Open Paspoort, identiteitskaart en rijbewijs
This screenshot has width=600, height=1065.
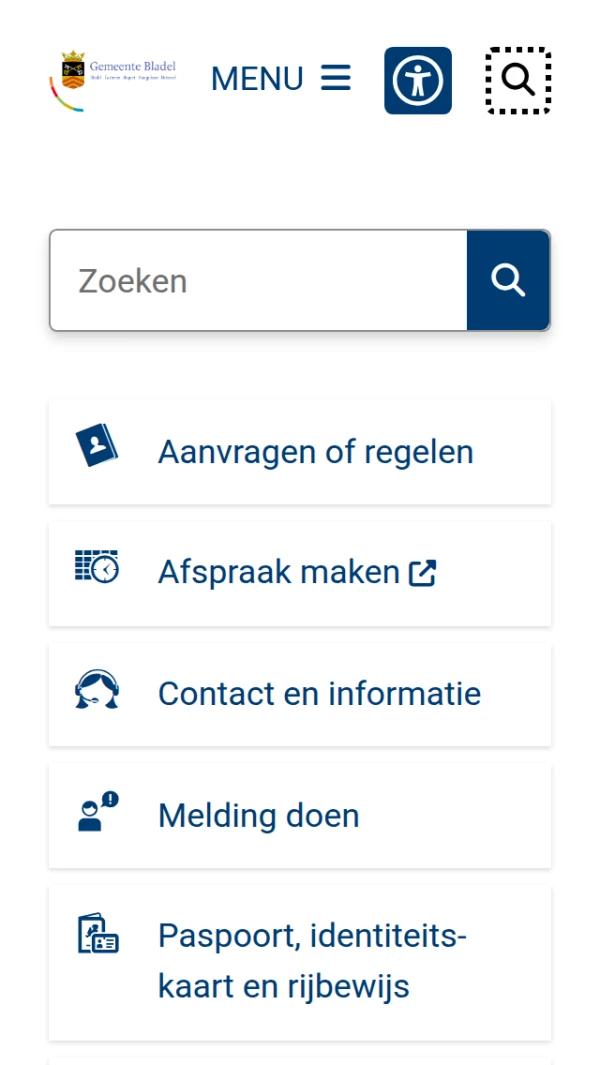[x=312, y=961]
